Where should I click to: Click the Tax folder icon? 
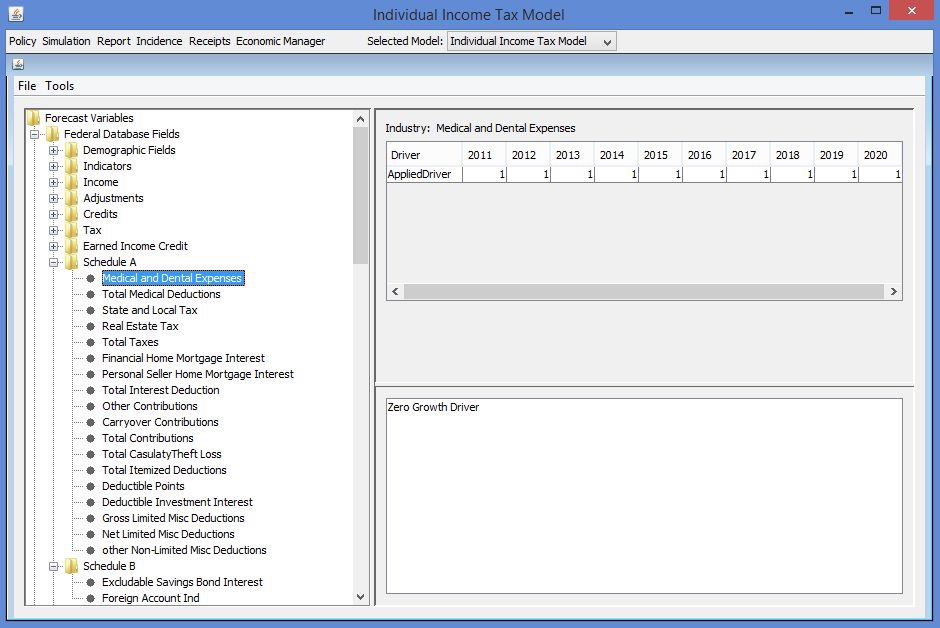pyautogui.click(x=72, y=230)
